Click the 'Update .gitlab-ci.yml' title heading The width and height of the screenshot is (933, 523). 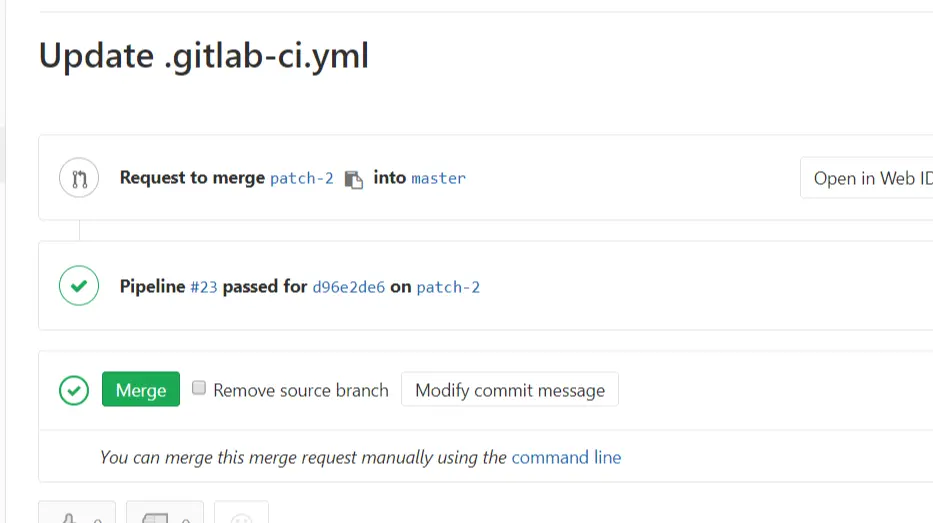pos(204,56)
